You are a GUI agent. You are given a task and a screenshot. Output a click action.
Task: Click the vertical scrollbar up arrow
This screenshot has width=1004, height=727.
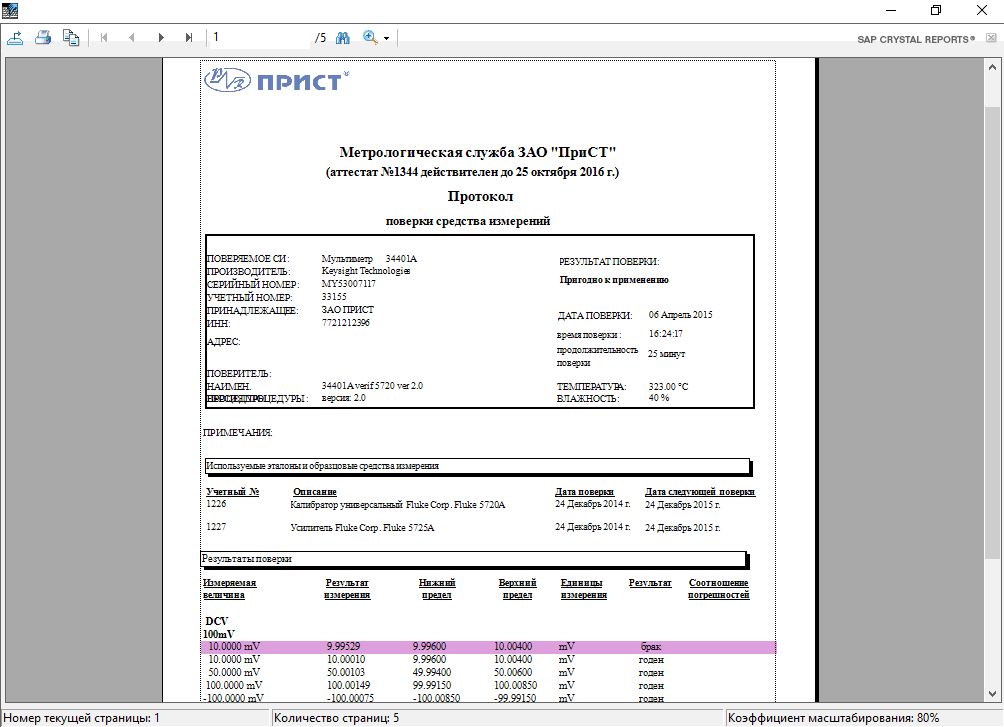pos(992,66)
